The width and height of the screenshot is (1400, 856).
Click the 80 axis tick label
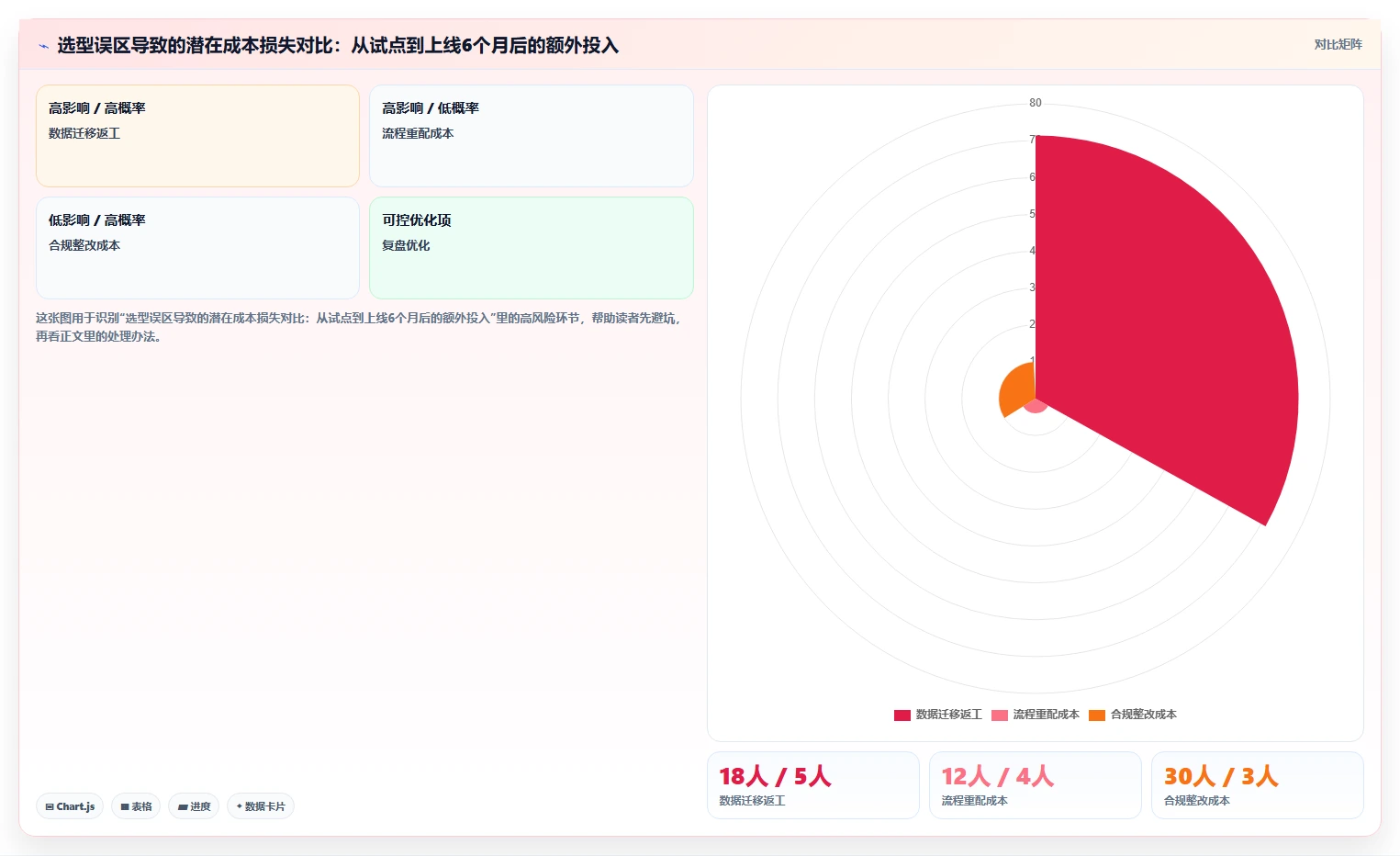click(1036, 103)
